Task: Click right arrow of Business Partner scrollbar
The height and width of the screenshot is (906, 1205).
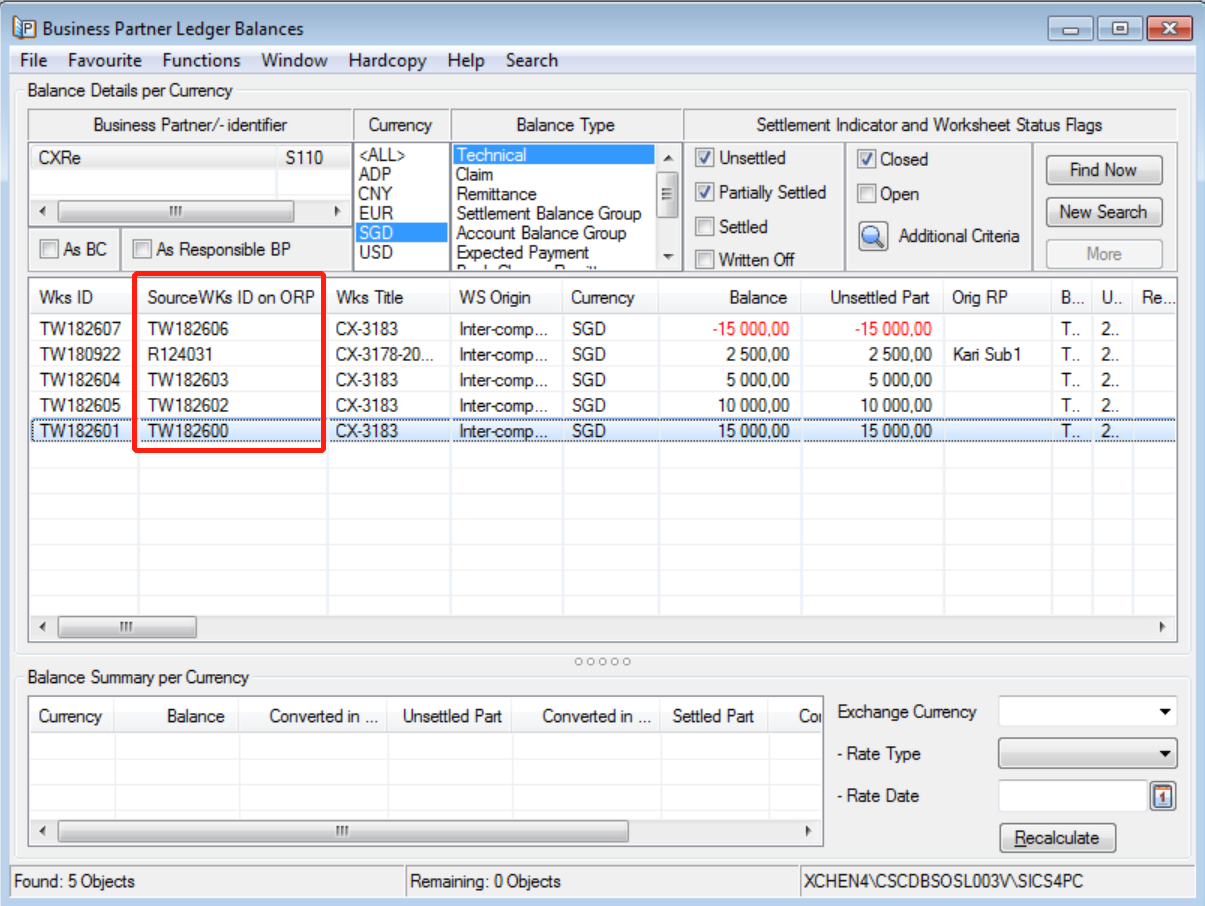Action: click(337, 212)
